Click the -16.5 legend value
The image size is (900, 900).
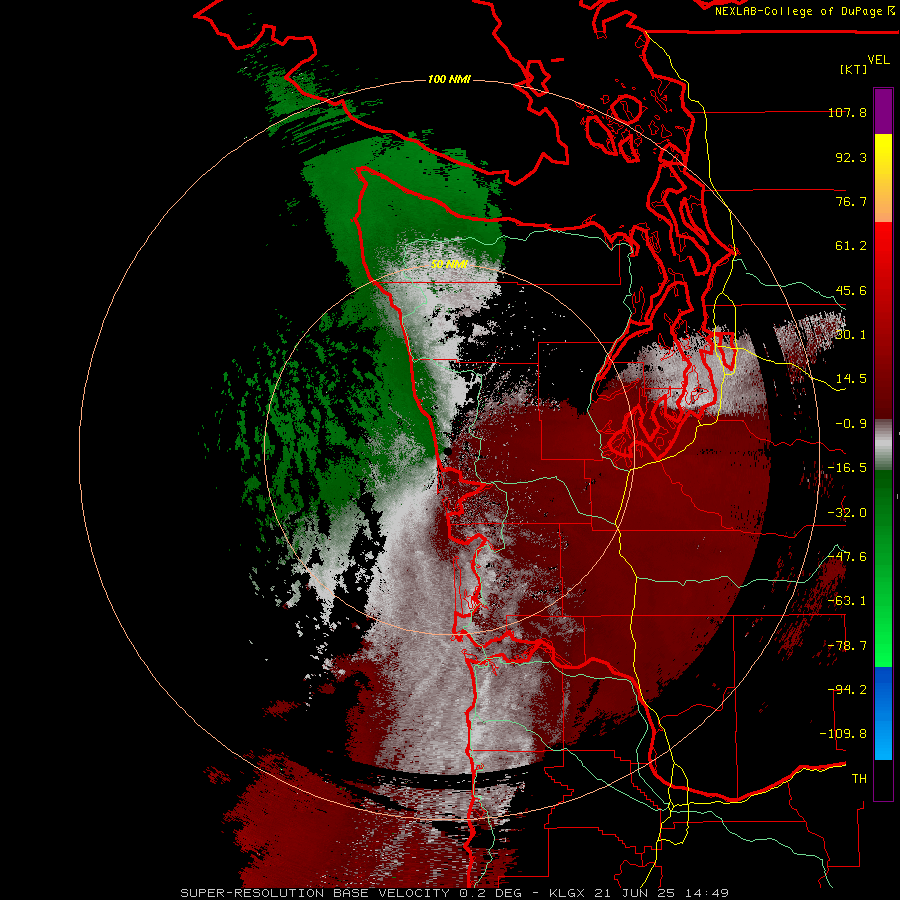847,468
